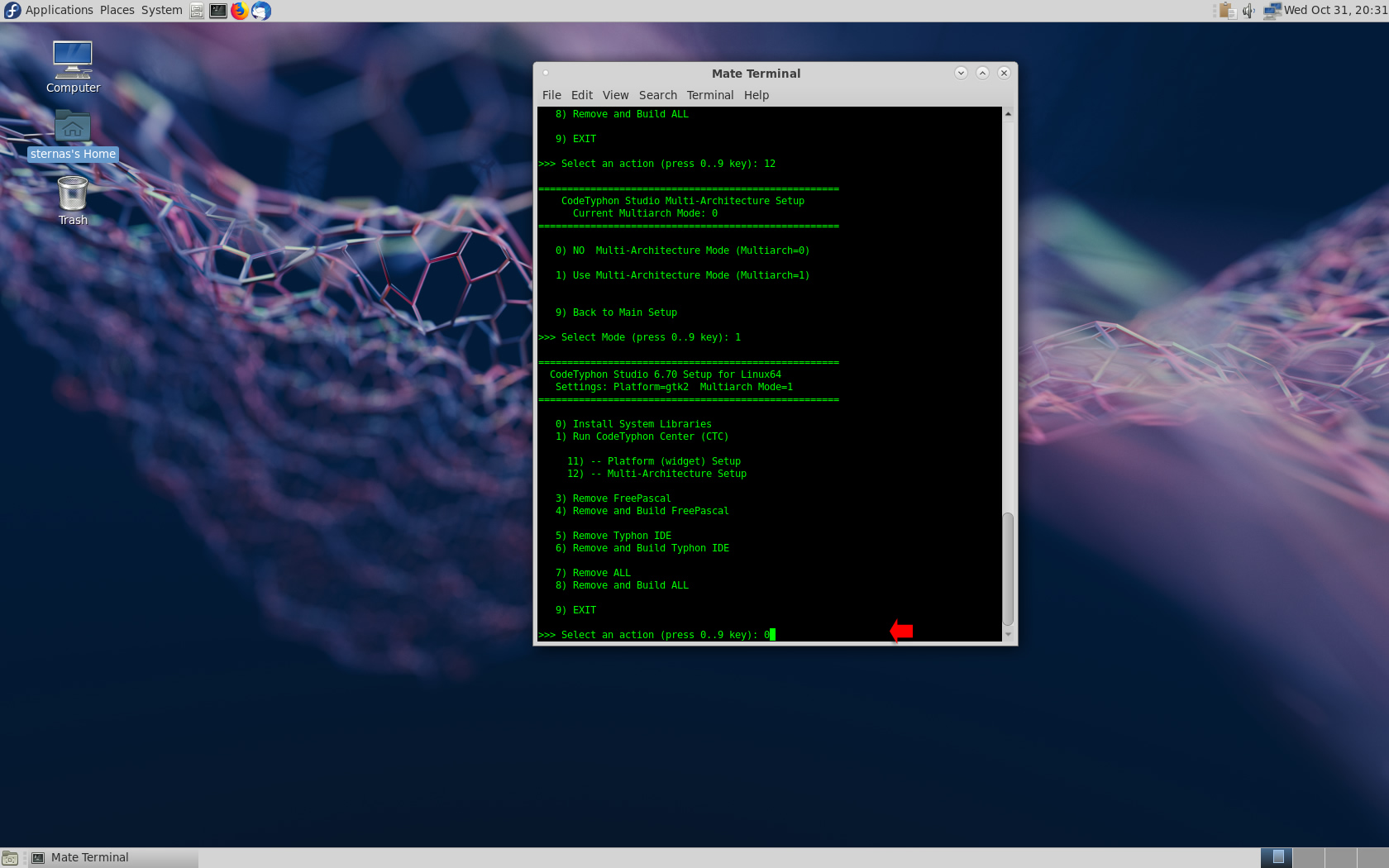The width and height of the screenshot is (1389, 868).
Task: Click the '7) Remove ALL' line
Action: click(x=593, y=573)
